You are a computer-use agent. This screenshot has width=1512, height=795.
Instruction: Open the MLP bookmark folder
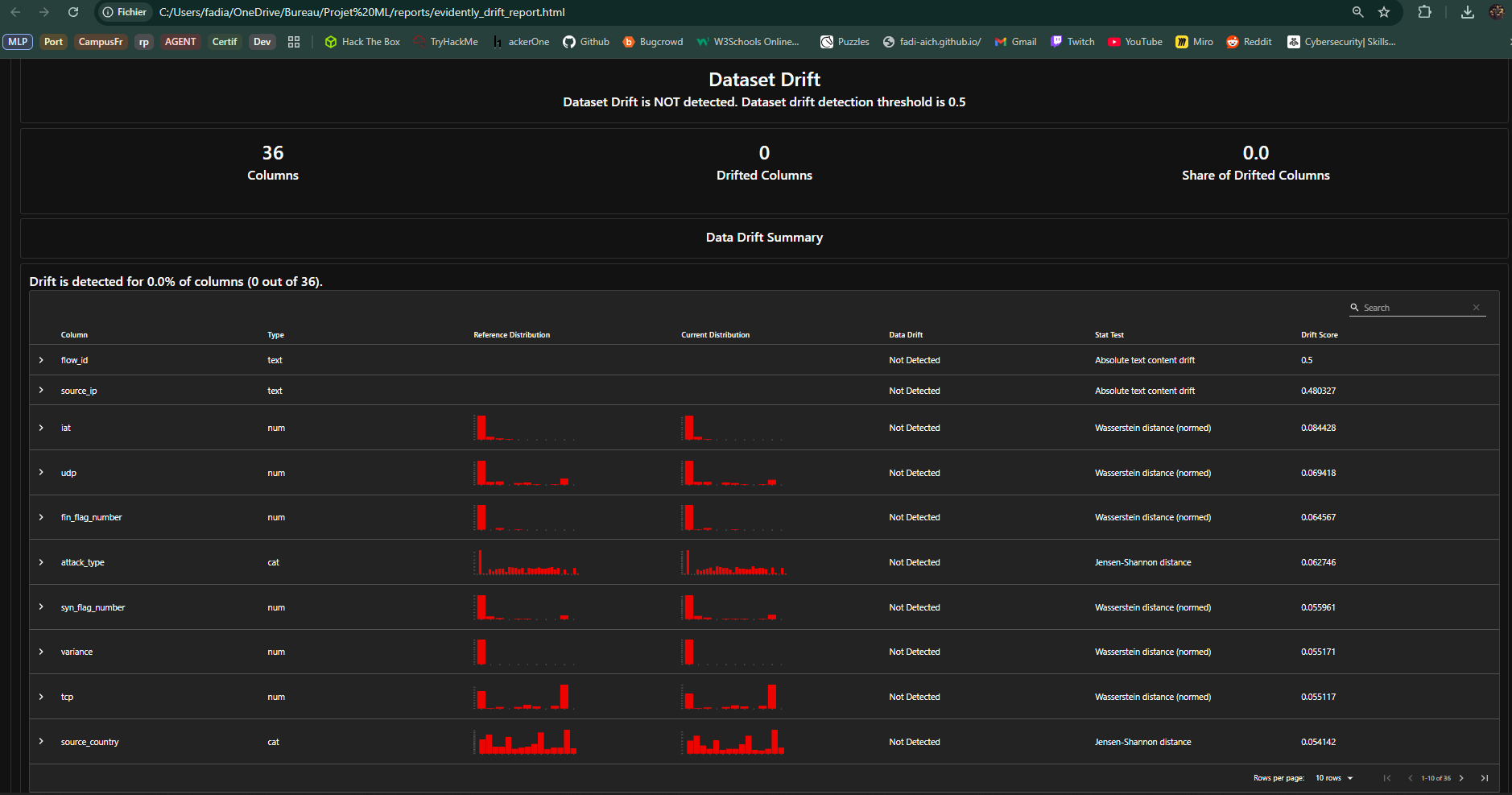click(x=18, y=42)
